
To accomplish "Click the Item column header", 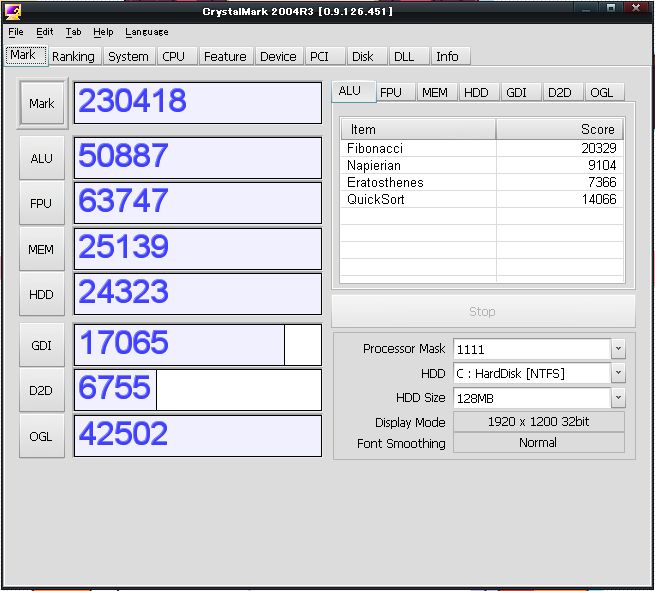I will pyautogui.click(x=419, y=129).
